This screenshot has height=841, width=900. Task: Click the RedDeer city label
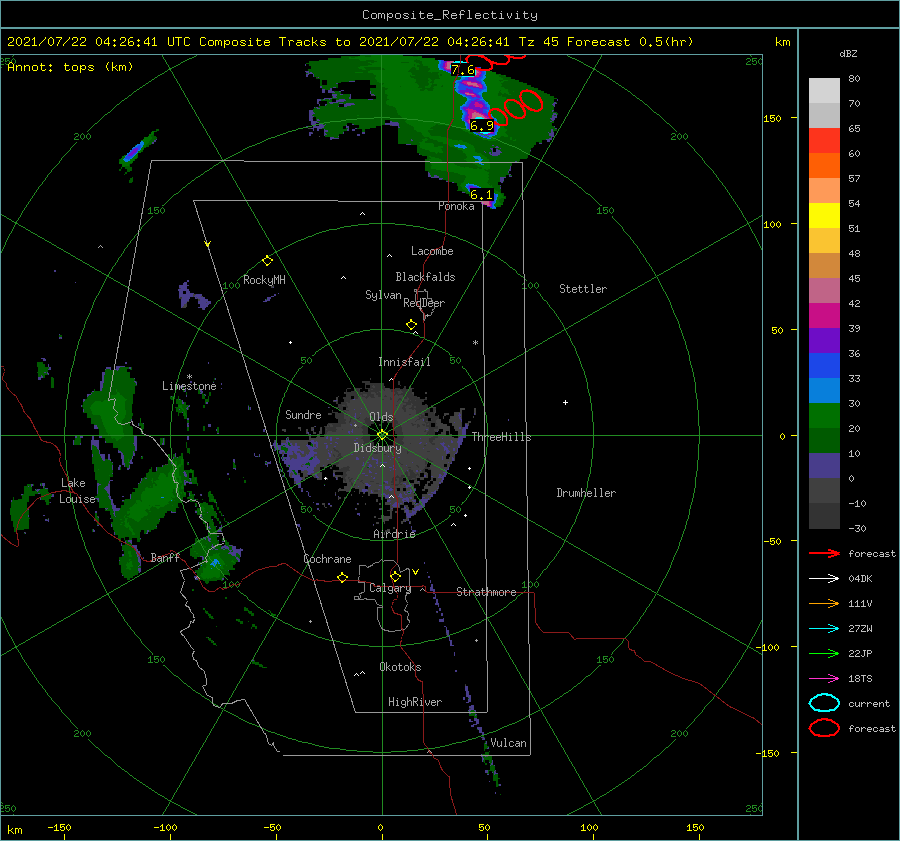pos(424,303)
